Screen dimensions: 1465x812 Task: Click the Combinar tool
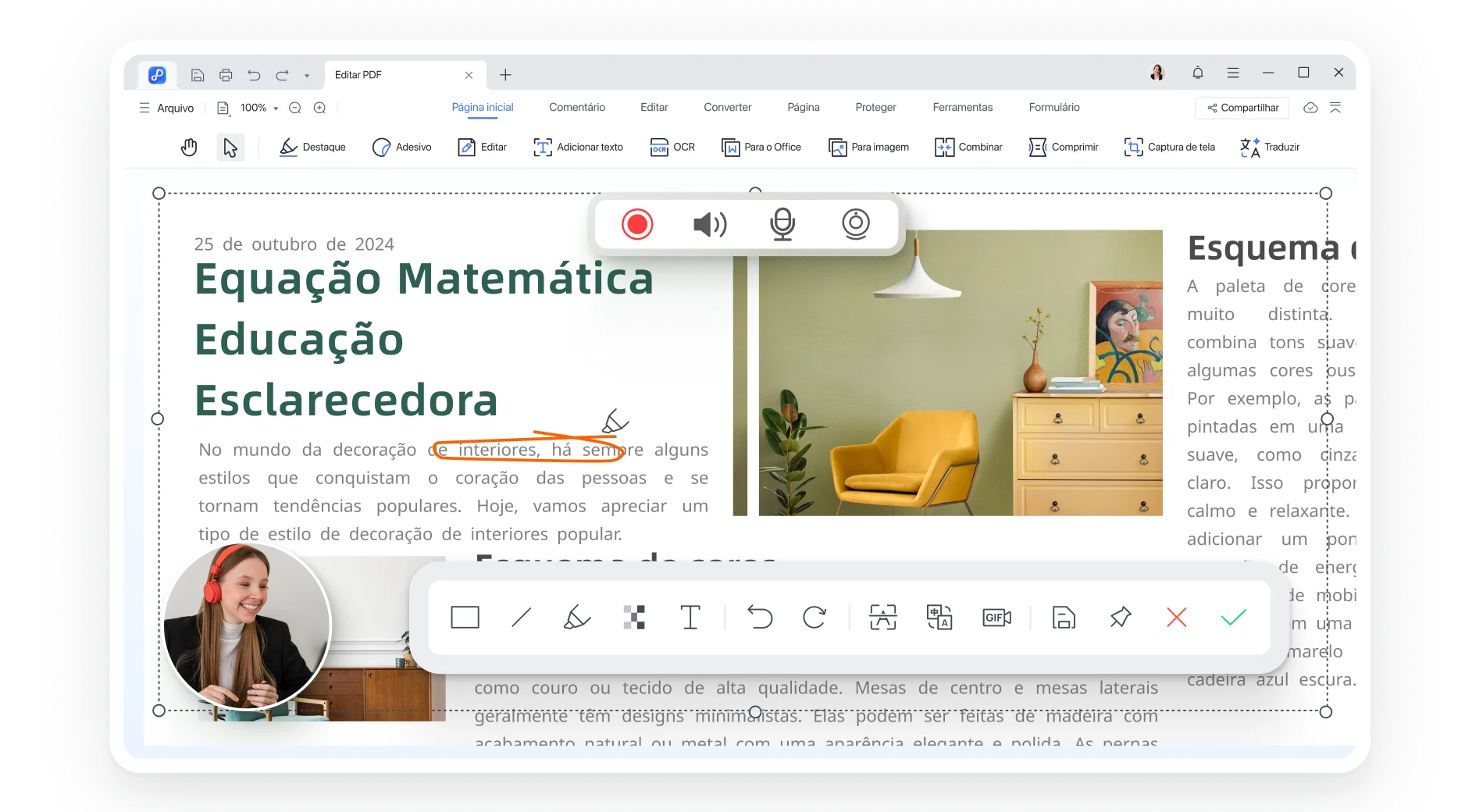968,147
